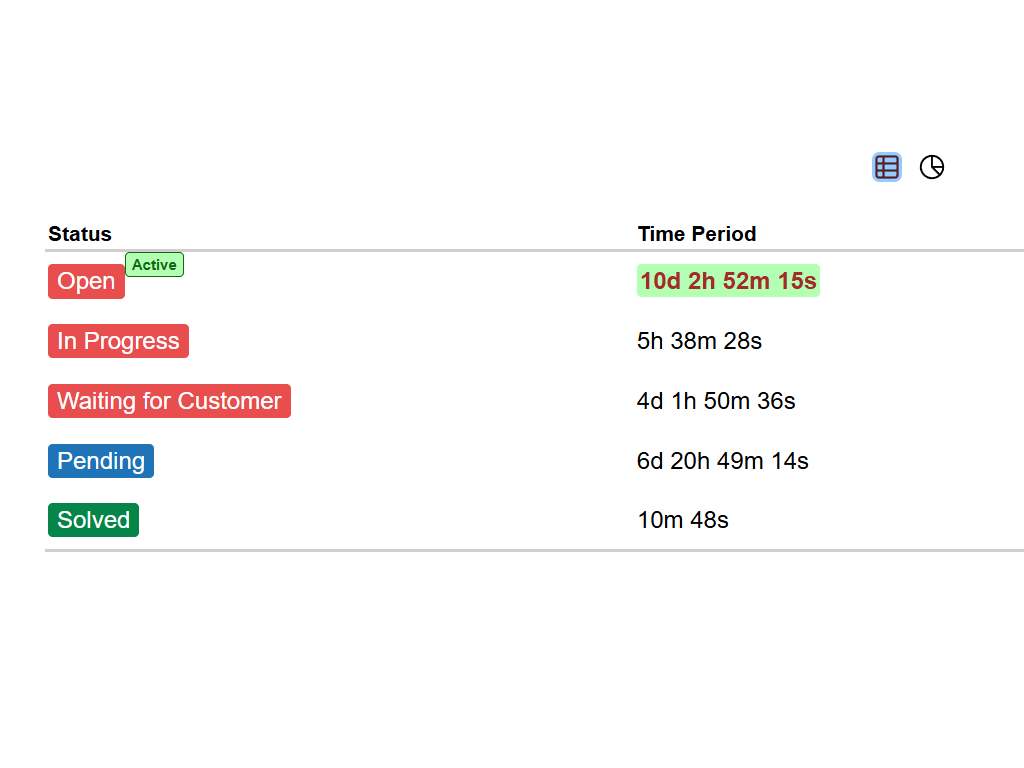The height and width of the screenshot is (768, 1024).
Task: Select the 5h 38m 28s time value
Action: tap(699, 341)
